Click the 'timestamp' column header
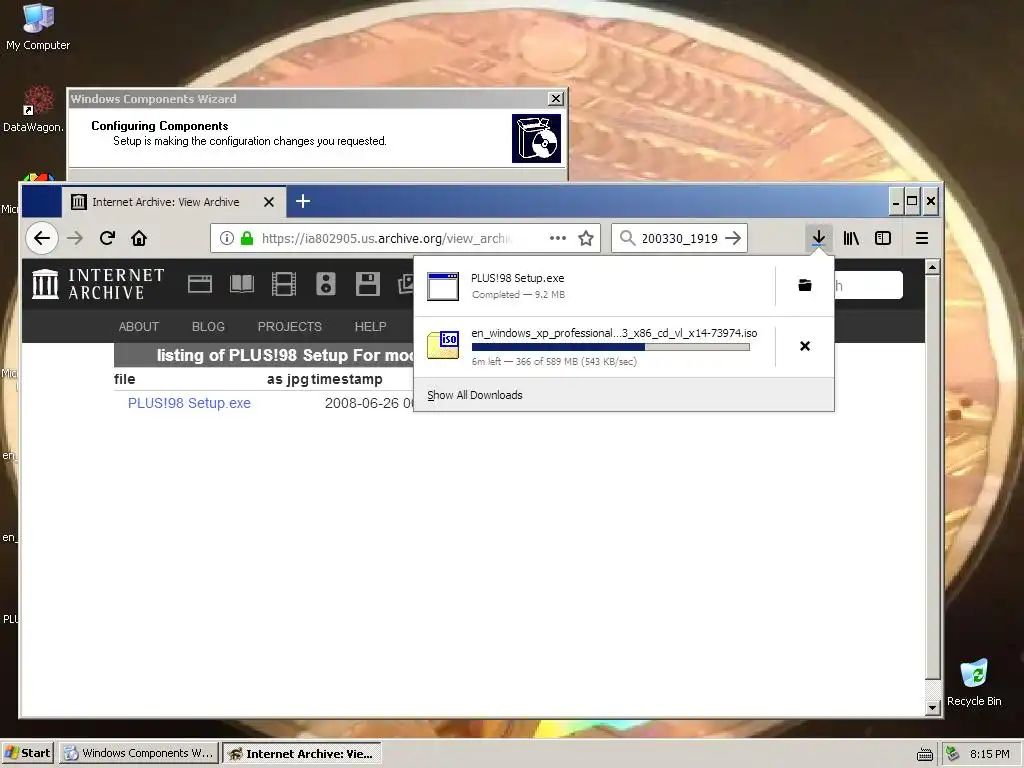 [x=347, y=379]
